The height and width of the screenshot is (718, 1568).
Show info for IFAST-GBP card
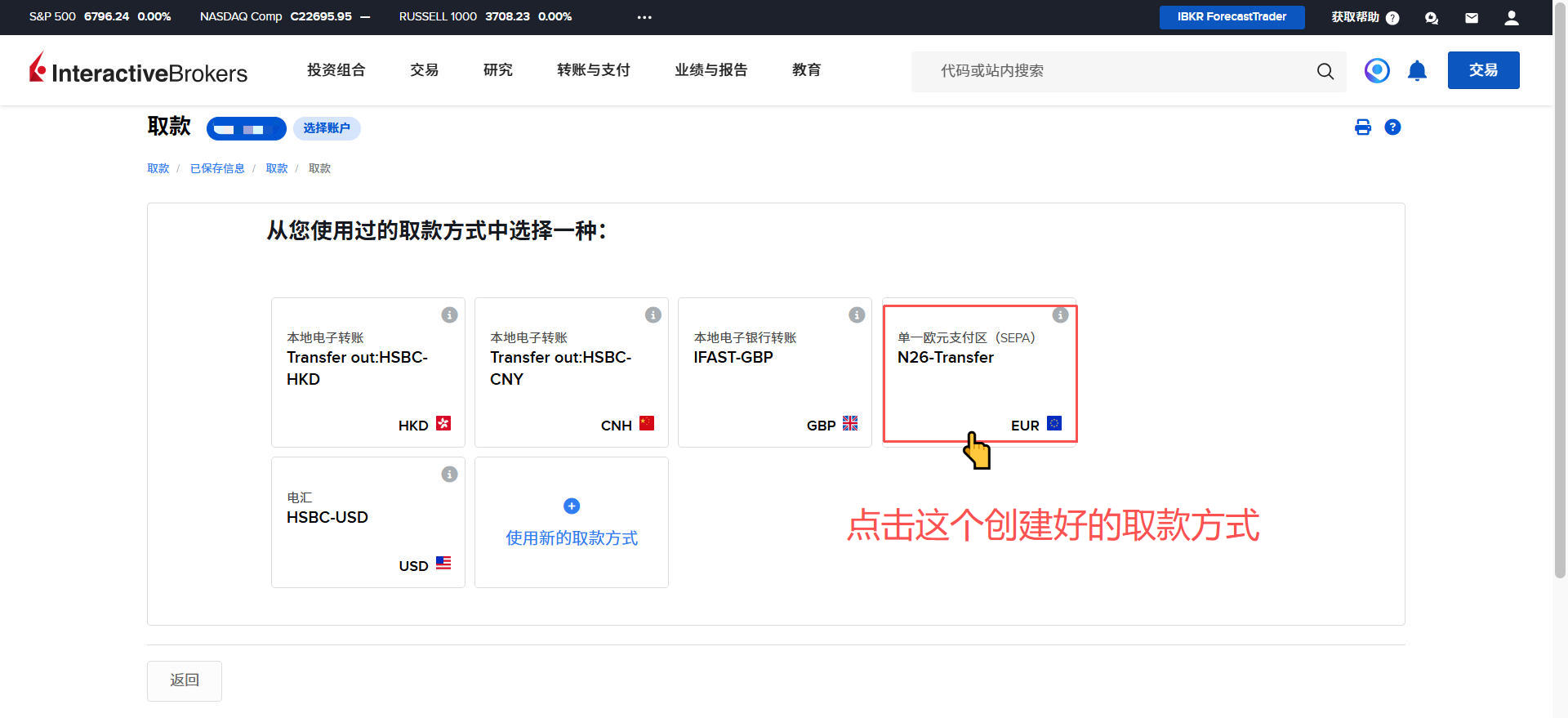tap(856, 315)
